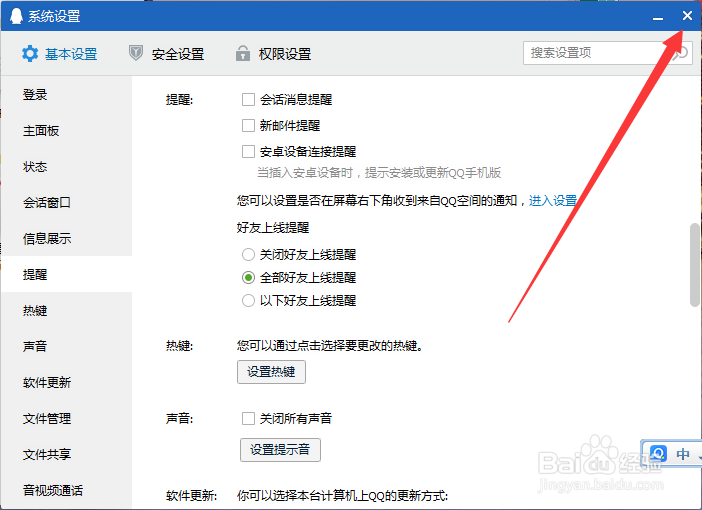Close the 系统设置 window
The height and width of the screenshot is (510, 702).
[687, 16]
